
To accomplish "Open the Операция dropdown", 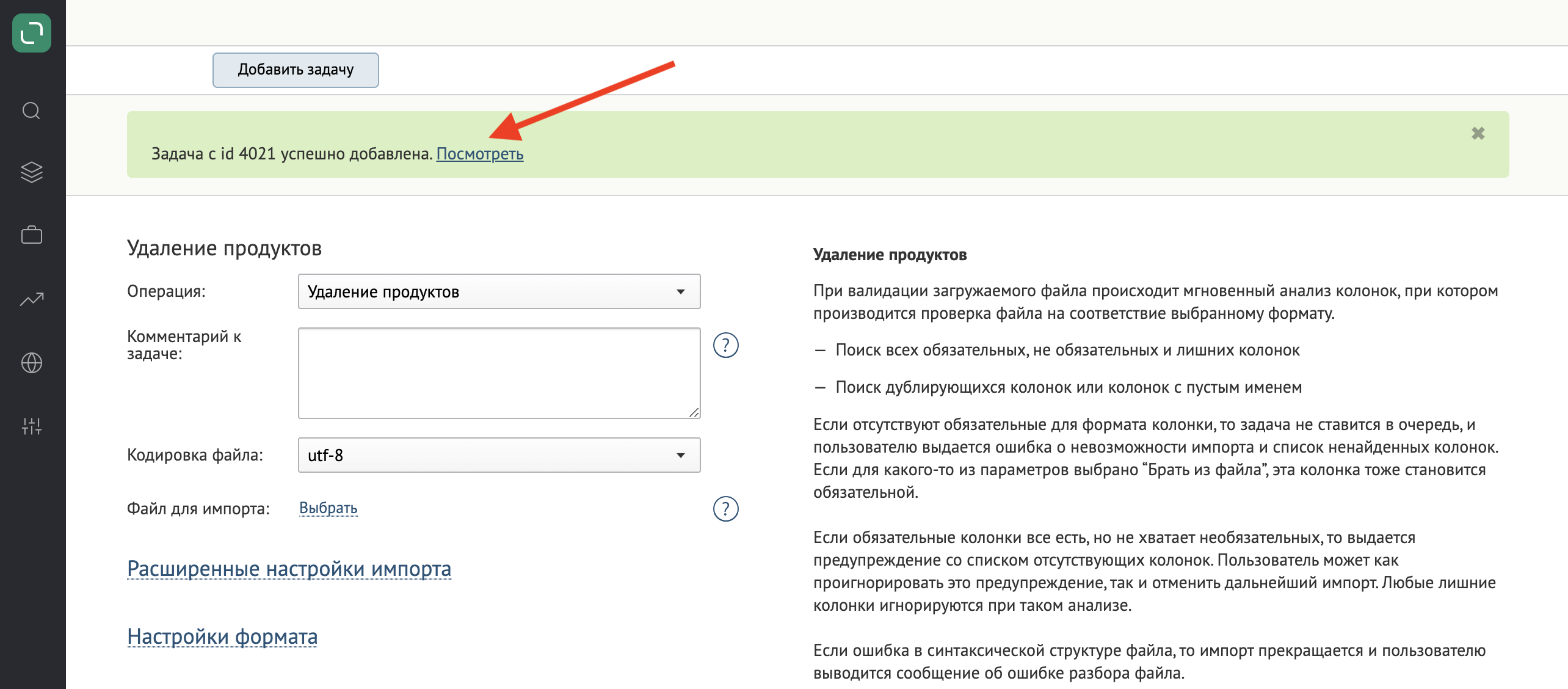I will coord(499,291).
